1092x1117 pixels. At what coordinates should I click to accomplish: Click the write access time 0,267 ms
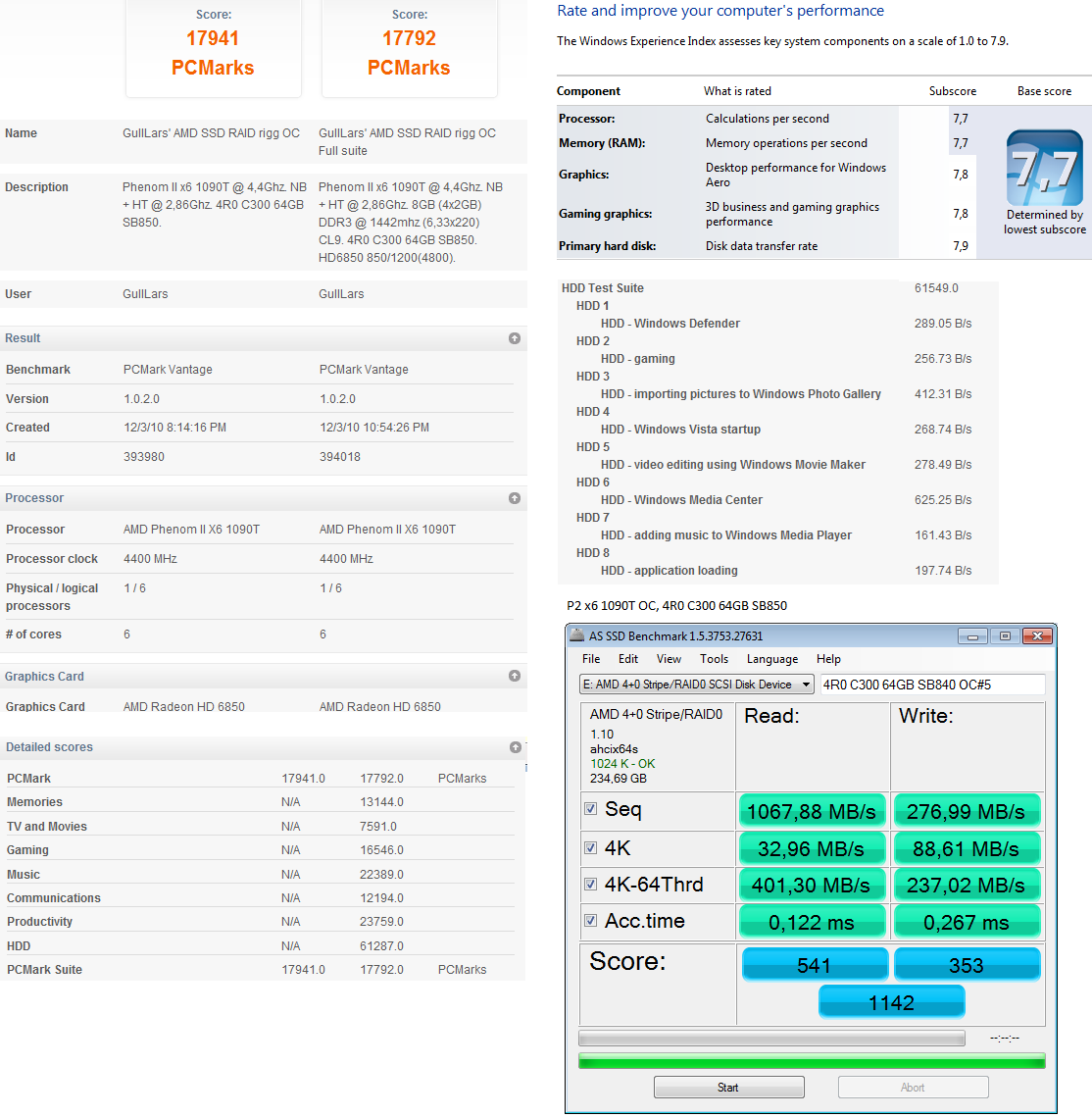pyautogui.click(x=967, y=922)
